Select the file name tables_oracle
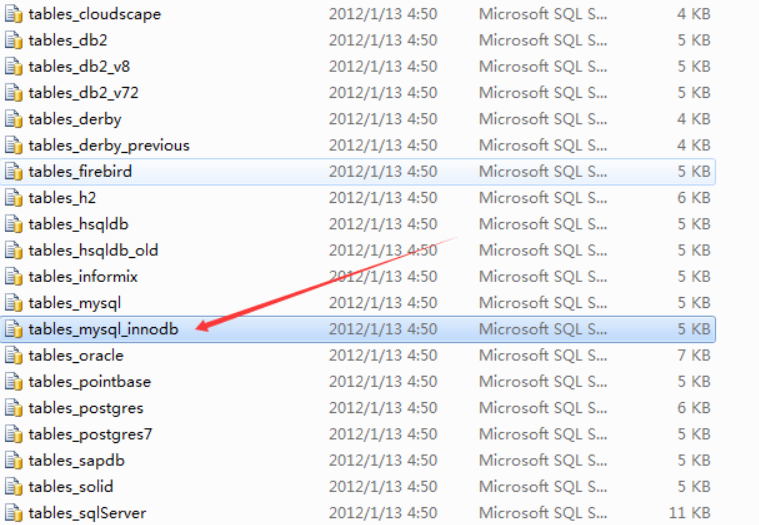 point(76,355)
